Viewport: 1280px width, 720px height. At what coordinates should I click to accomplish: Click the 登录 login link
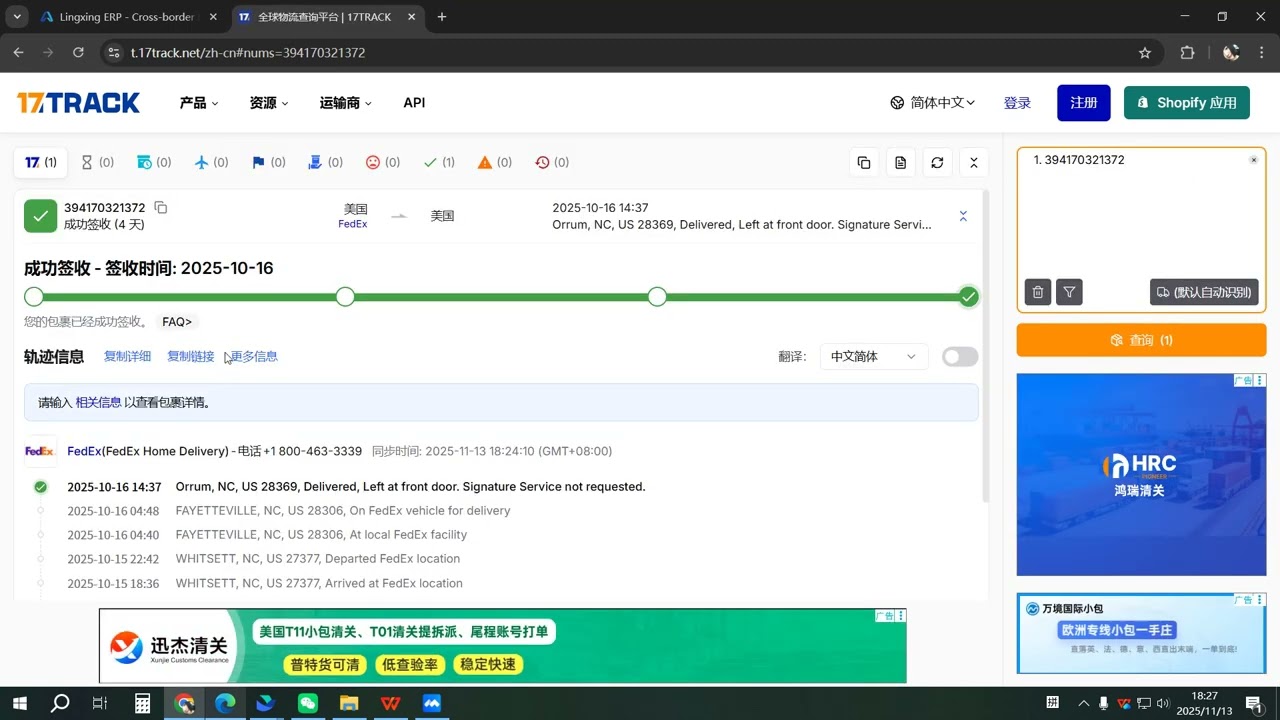click(x=1017, y=103)
